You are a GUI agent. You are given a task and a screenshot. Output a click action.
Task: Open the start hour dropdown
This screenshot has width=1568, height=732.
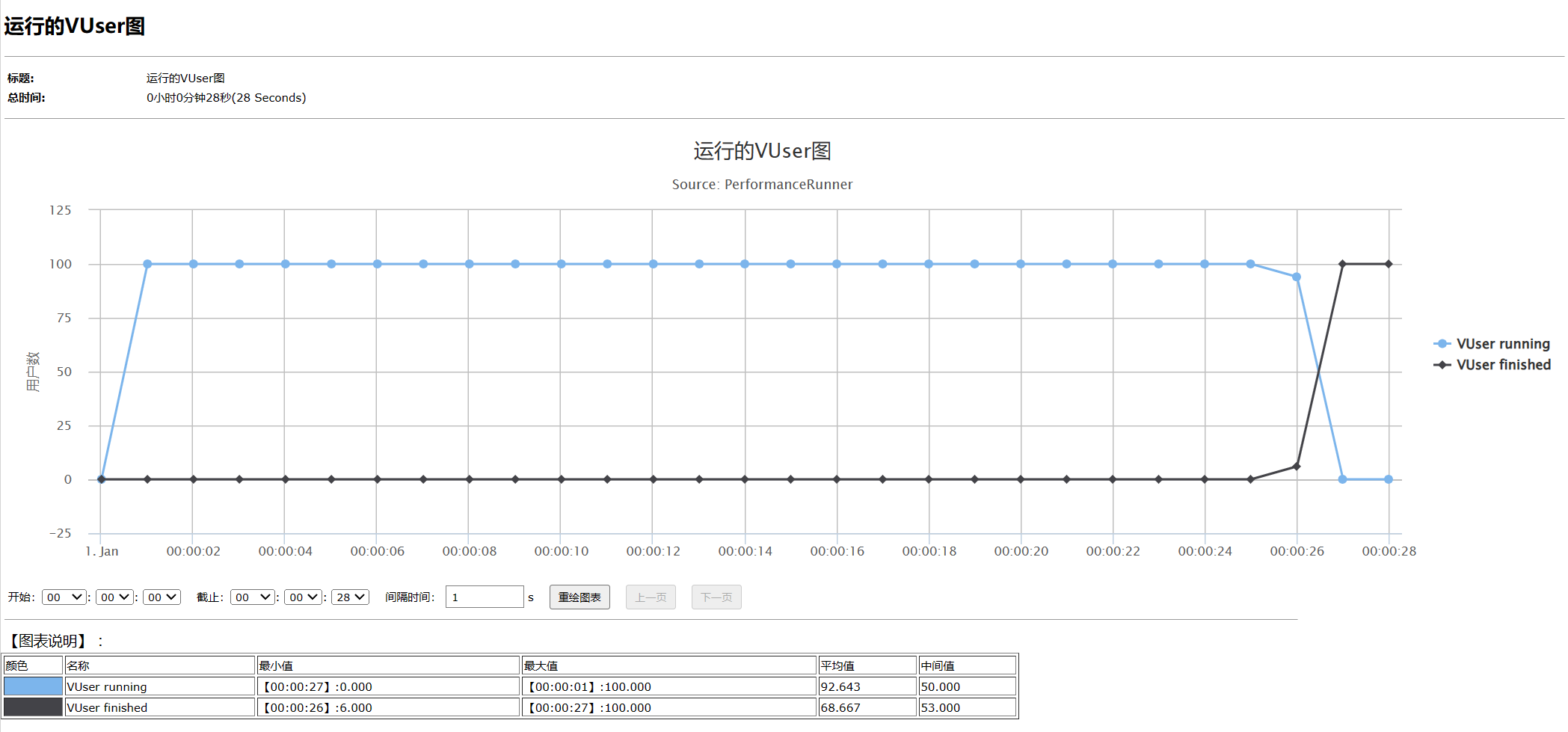tap(64, 597)
